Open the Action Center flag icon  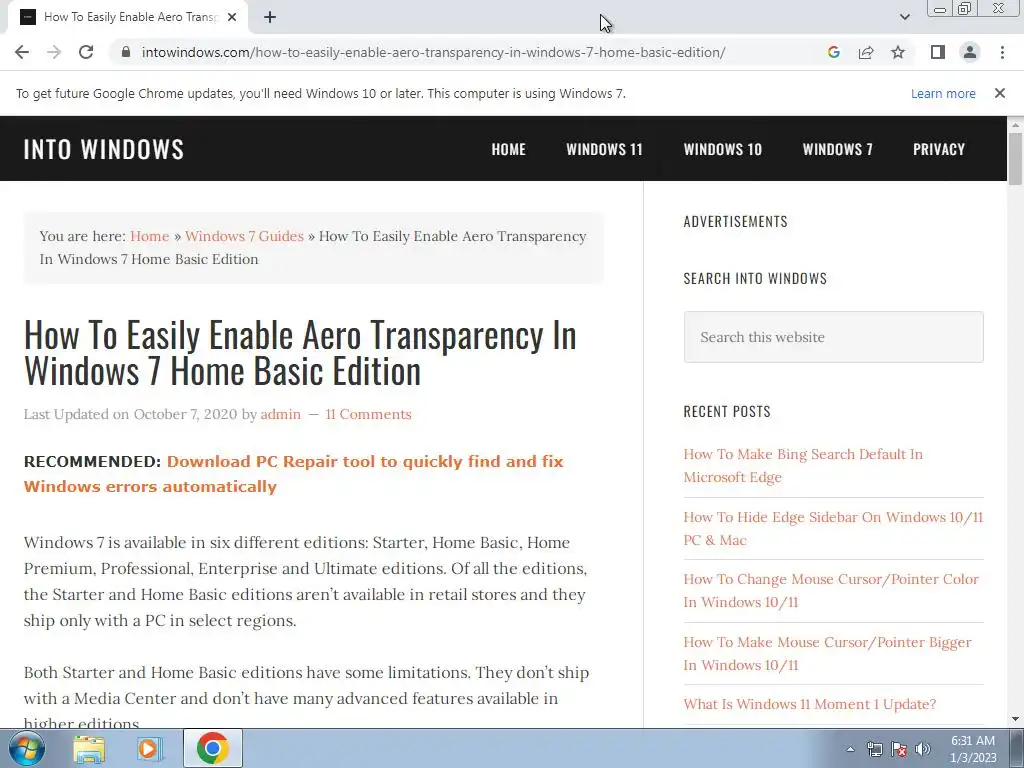coord(899,749)
